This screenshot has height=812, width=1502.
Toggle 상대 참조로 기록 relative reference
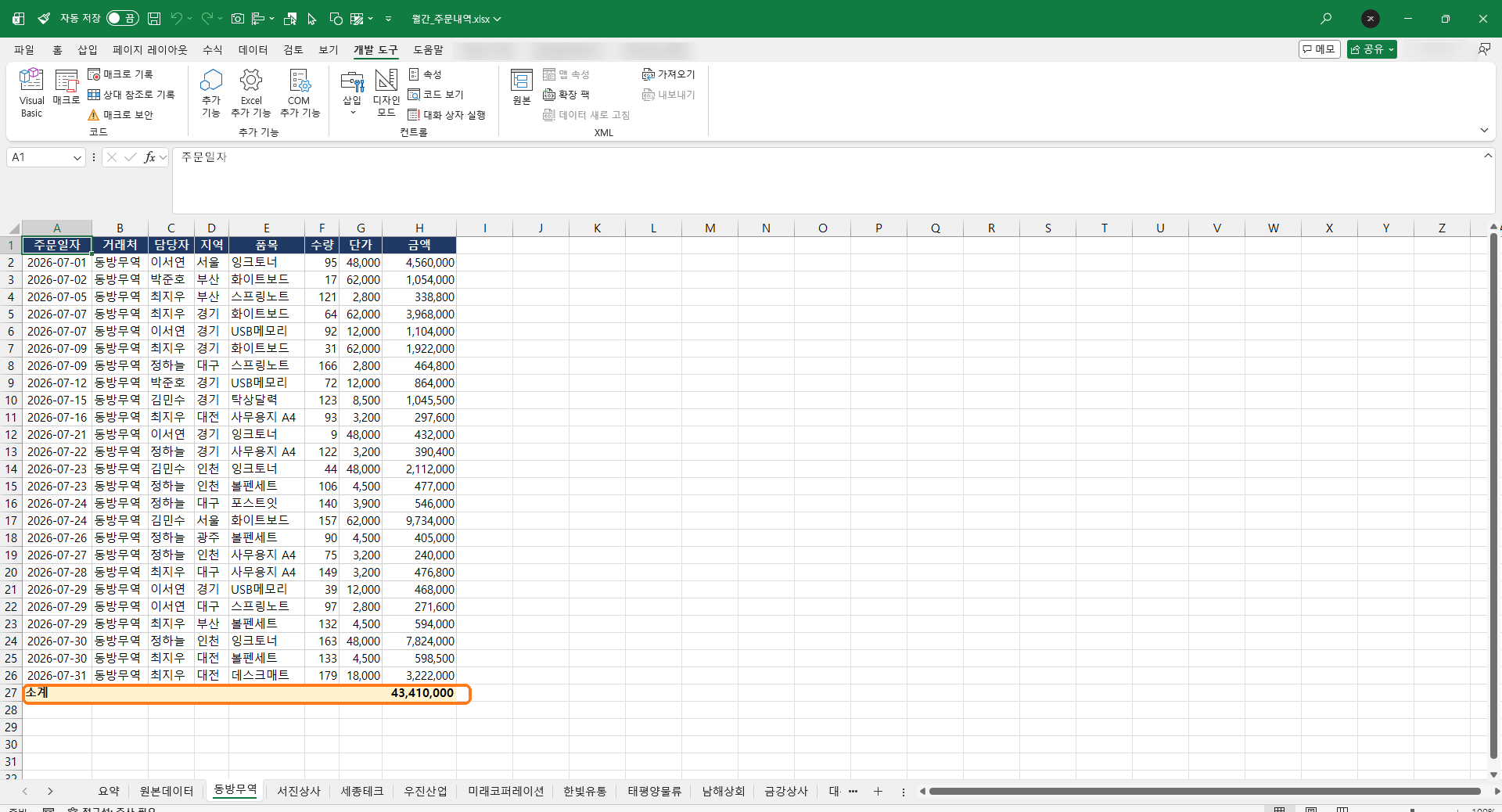[131, 95]
